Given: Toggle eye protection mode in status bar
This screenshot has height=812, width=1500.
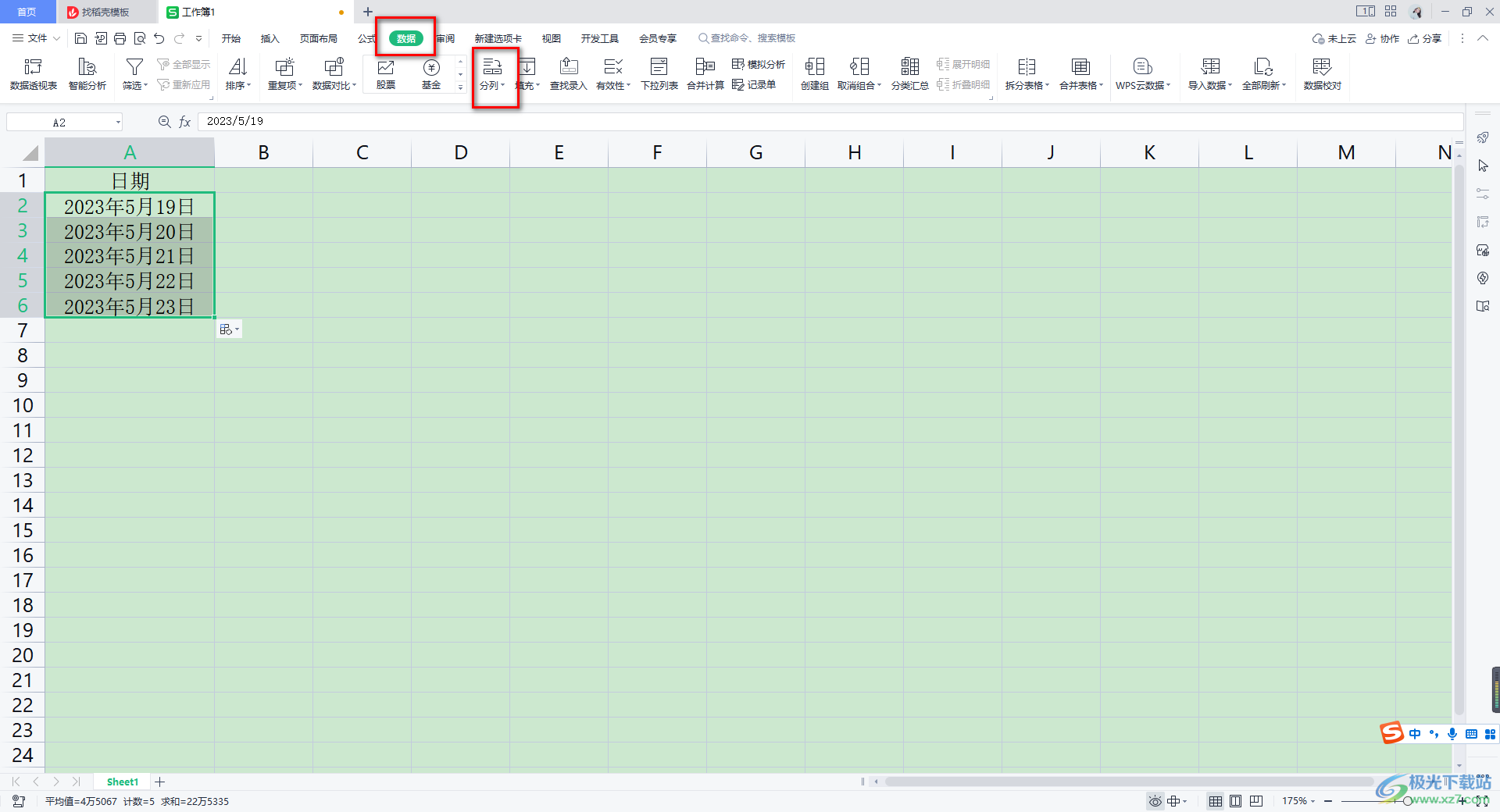Looking at the screenshot, I should pos(1155,801).
